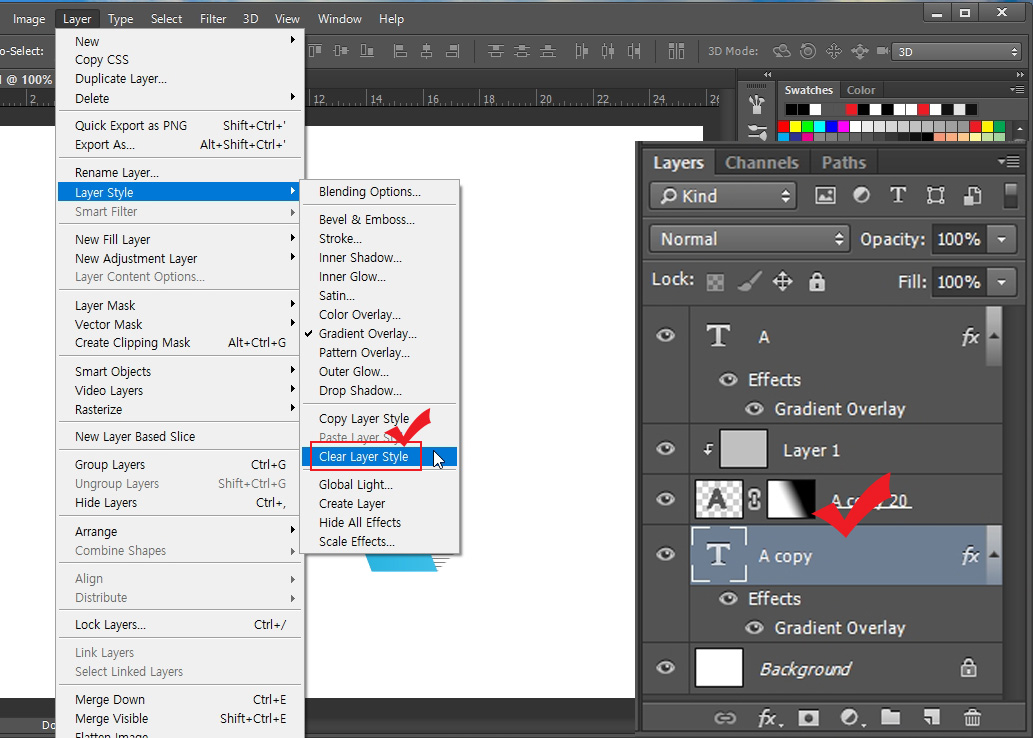Click Distribute top edges icon
Image resolution: width=1033 pixels, height=738 pixels.
click(x=495, y=51)
